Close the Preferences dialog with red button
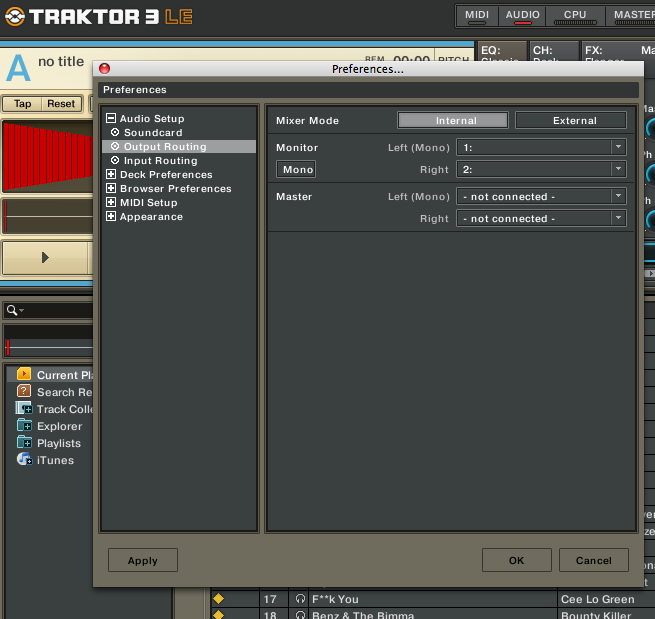Image resolution: width=655 pixels, height=619 pixels. [x=104, y=68]
